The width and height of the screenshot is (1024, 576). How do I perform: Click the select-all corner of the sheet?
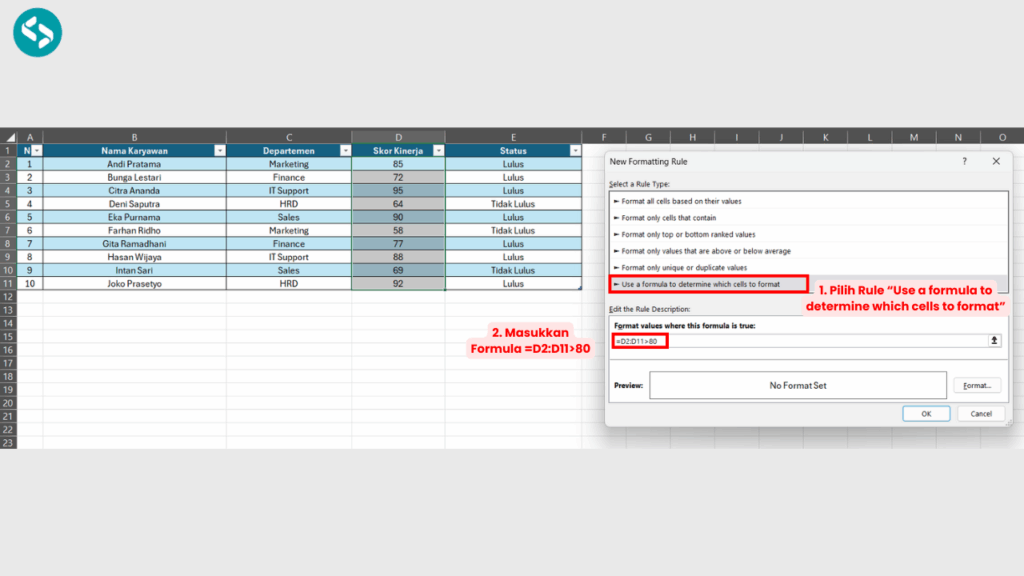[9, 137]
